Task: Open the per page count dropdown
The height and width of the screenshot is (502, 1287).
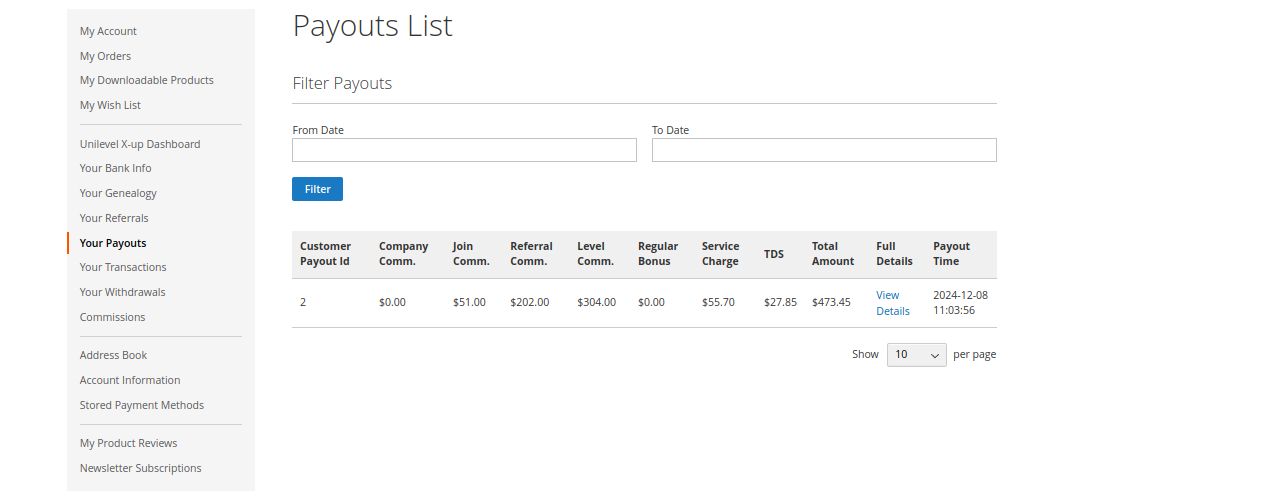Action: click(x=916, y=355)
